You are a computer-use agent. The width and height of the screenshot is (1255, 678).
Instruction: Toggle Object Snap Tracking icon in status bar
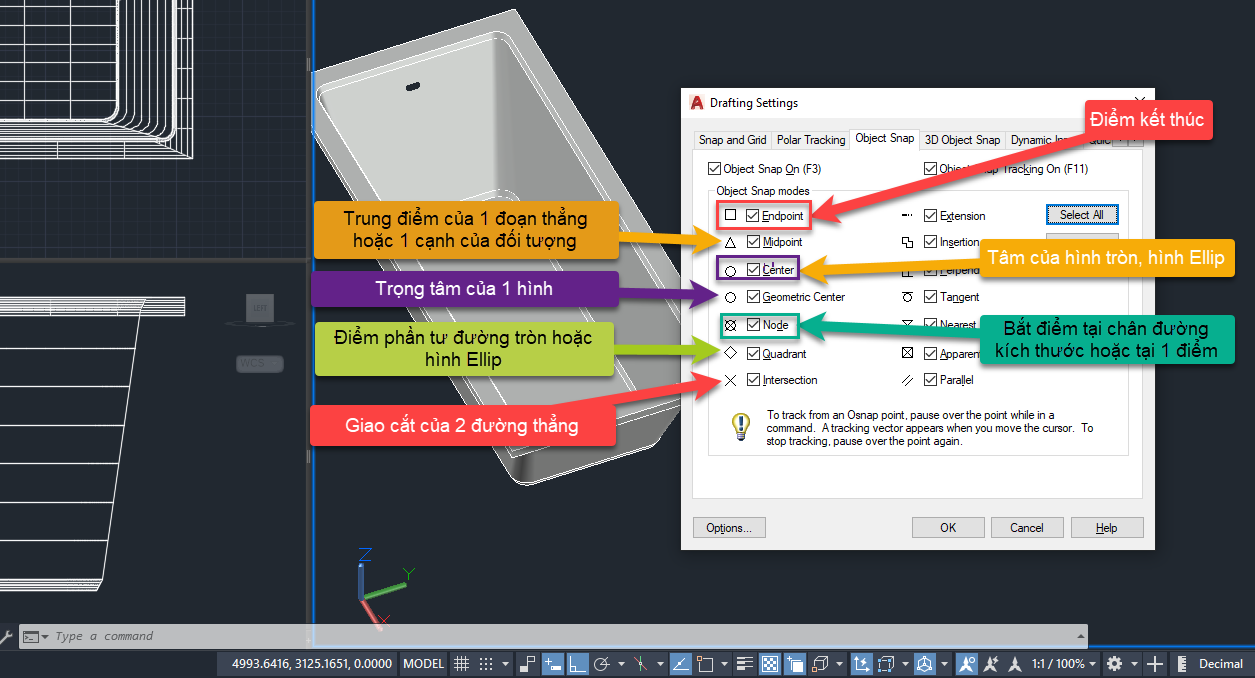coord(681,663)
